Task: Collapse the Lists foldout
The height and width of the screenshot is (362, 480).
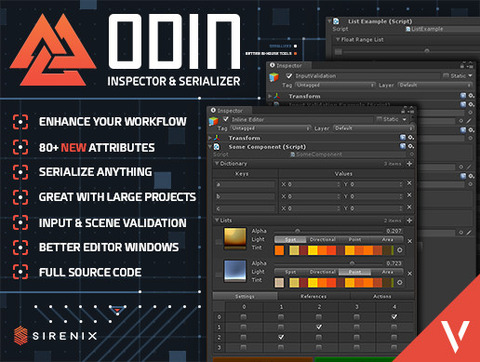Action: 217,220
